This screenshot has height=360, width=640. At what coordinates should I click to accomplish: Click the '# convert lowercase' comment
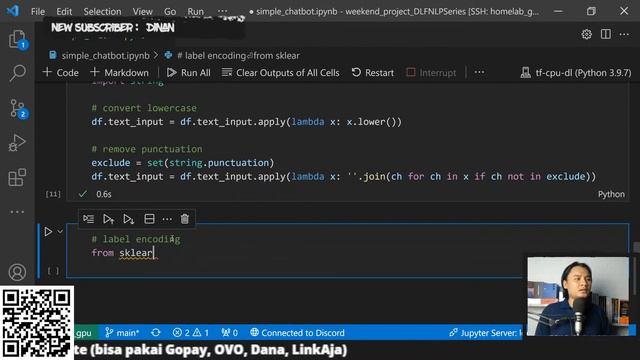point(144,108)
